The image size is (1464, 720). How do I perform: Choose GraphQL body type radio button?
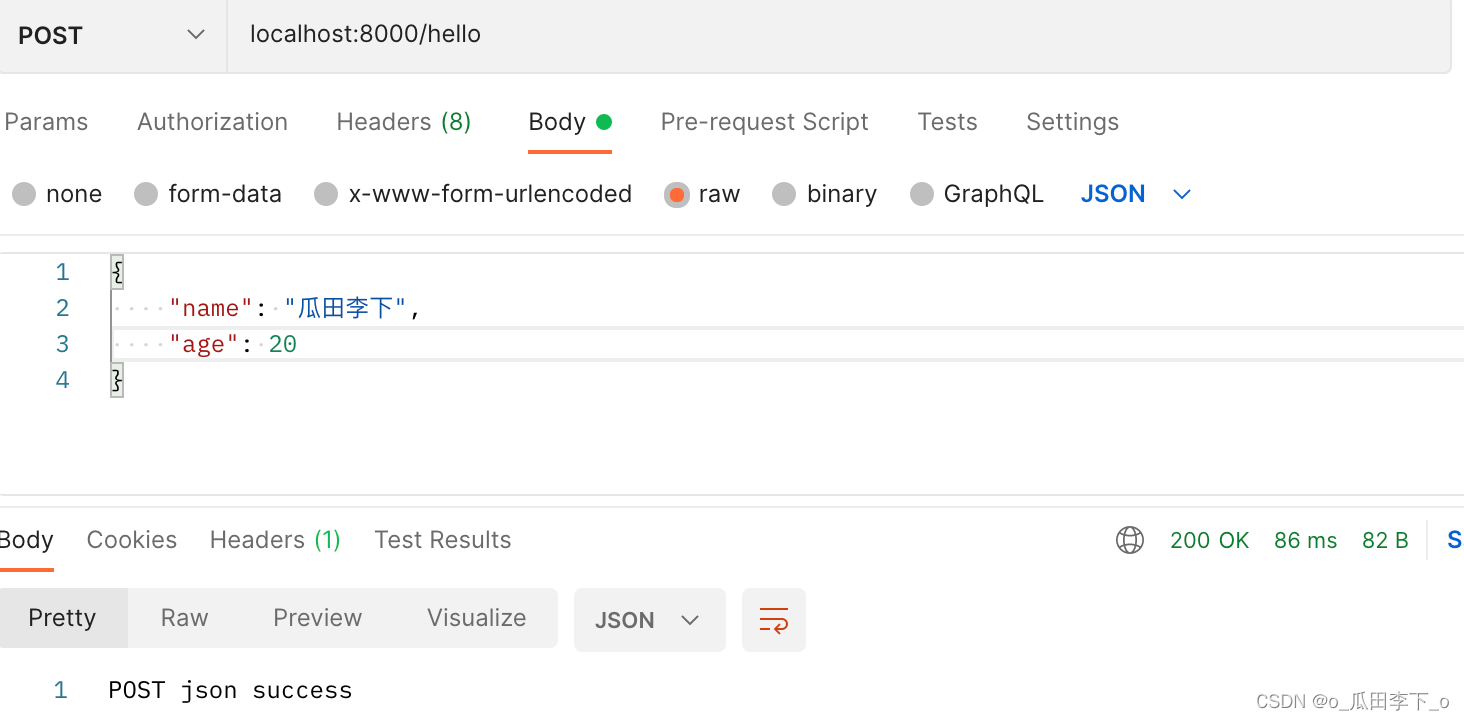[922, 194]
